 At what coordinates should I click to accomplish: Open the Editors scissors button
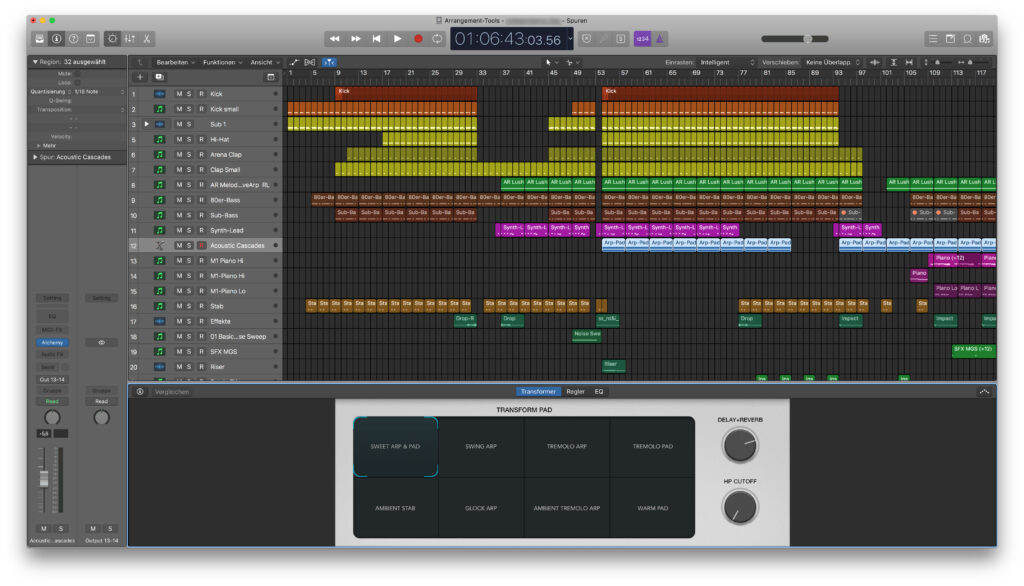click(x=147, y=39)
